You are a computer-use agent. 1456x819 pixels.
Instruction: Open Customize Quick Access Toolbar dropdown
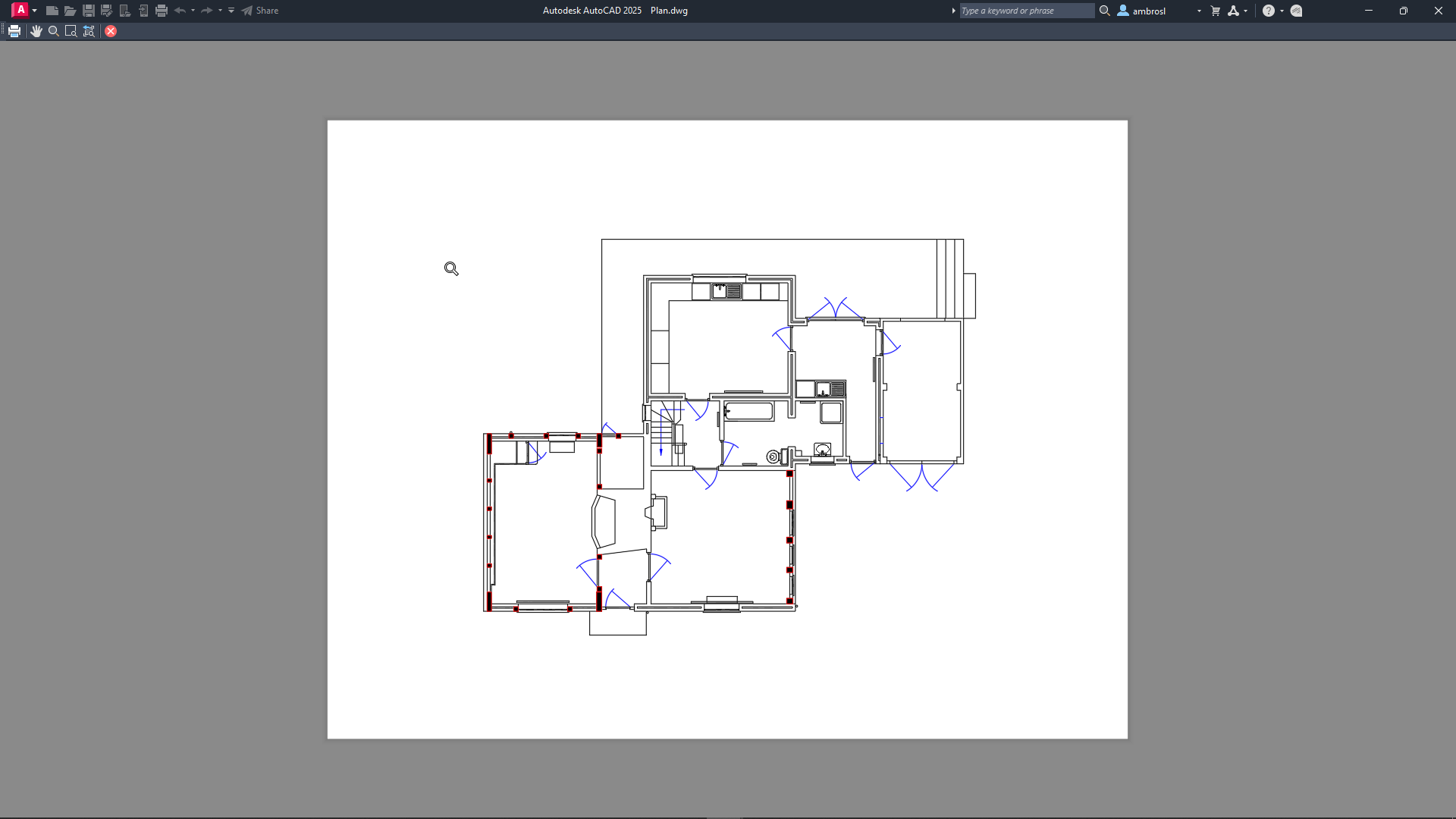(x=231, y=11)
